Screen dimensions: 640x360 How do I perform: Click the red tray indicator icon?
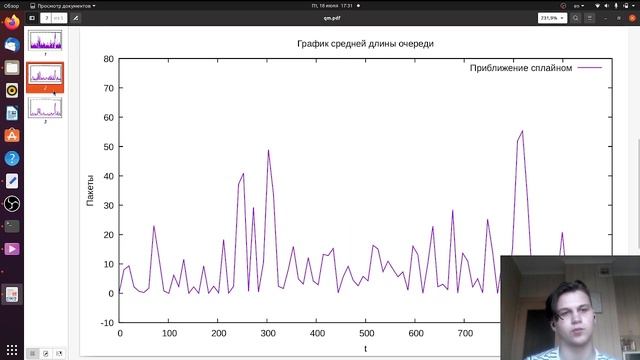click(x=563, y=6)
